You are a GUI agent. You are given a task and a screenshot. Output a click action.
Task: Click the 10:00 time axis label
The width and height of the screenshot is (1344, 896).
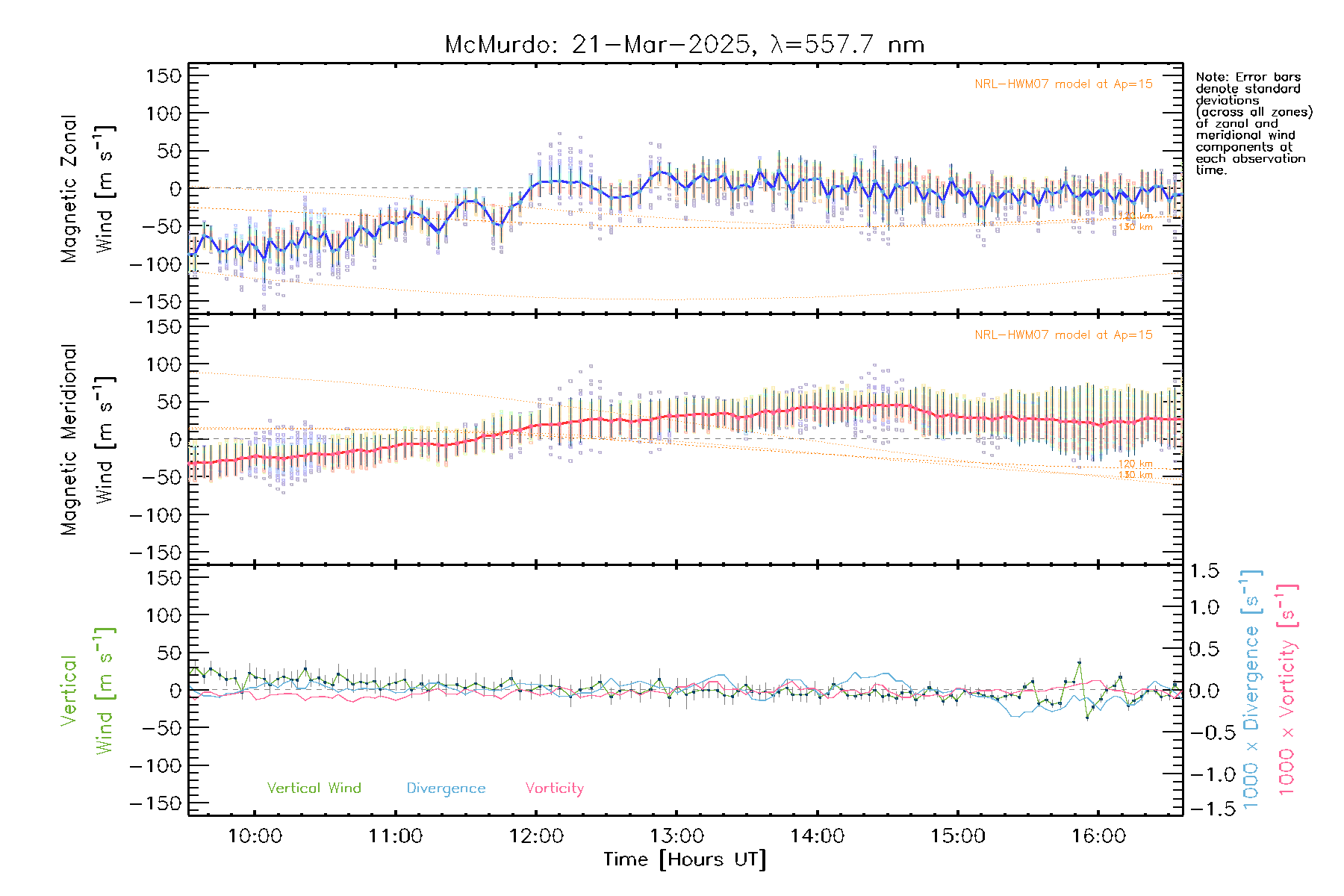(255, 836)
